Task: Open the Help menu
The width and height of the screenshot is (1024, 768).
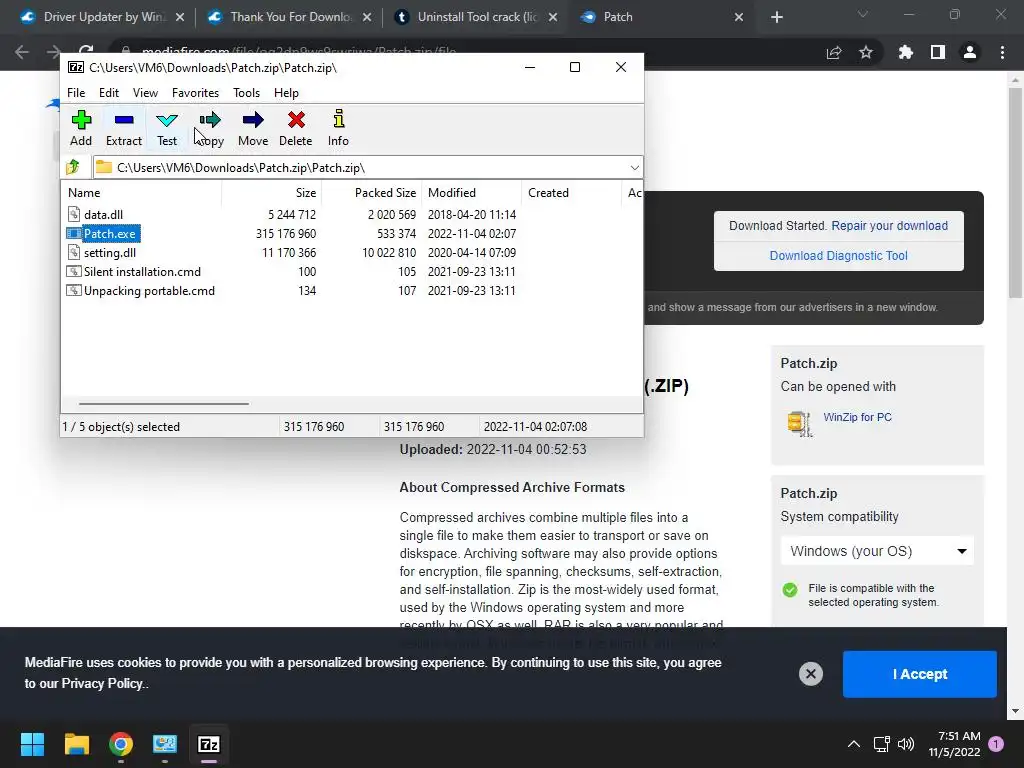Action: point(286,93)
